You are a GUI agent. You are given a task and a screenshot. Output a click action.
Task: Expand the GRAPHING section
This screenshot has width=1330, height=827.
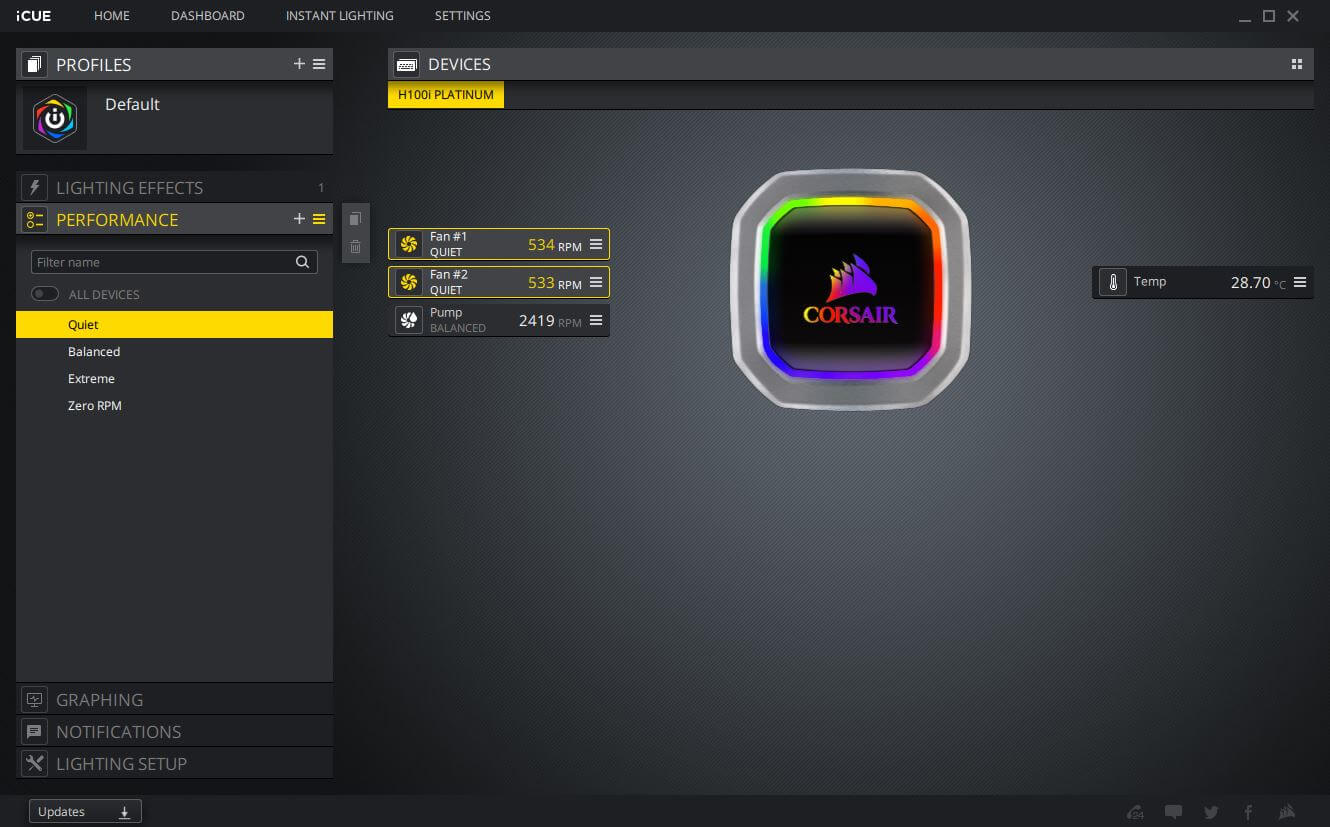tap(174, 700)
